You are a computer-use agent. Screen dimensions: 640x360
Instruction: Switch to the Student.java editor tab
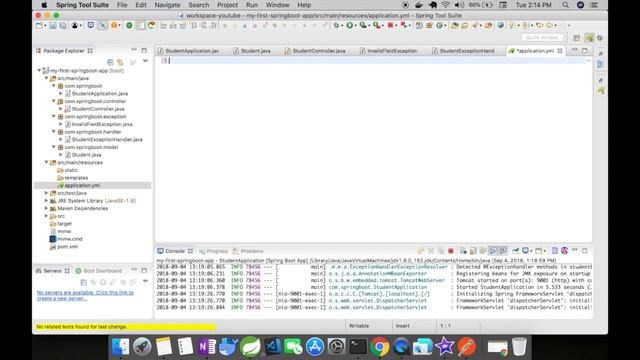(x=252, y=51)
